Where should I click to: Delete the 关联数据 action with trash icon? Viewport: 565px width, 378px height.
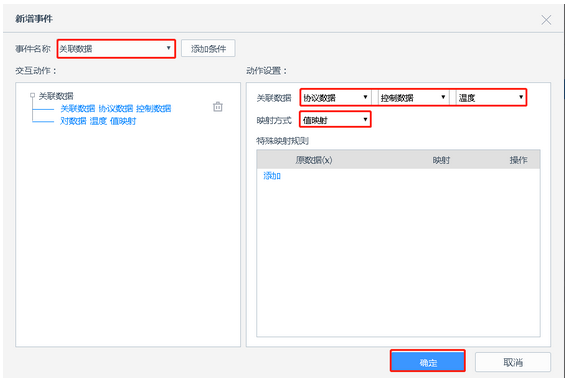(218, 107)
